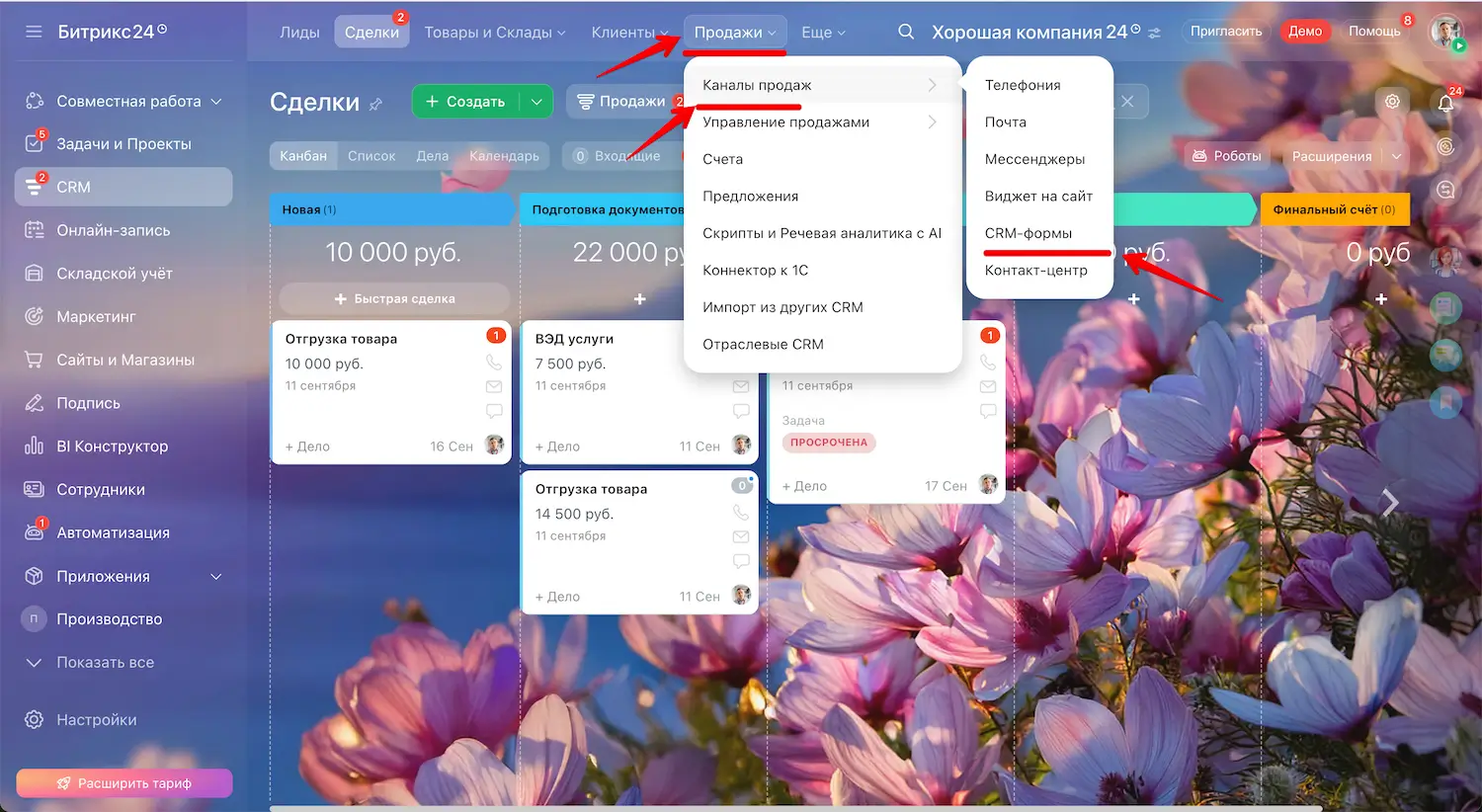Open the hamburger menu next to Битрикс24

click(x=34, y=32)
